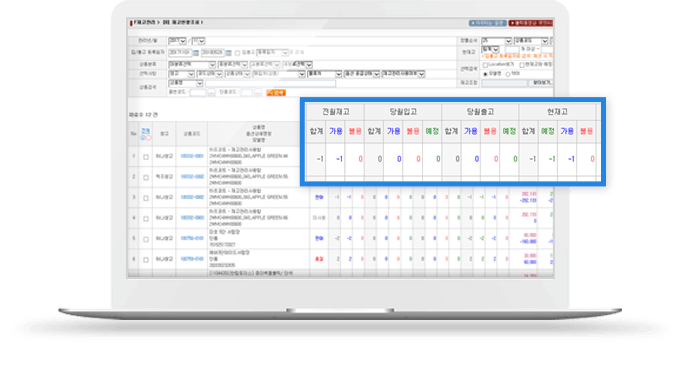
Task: Click the blue circle icon under select-all header
Action: 143,138
